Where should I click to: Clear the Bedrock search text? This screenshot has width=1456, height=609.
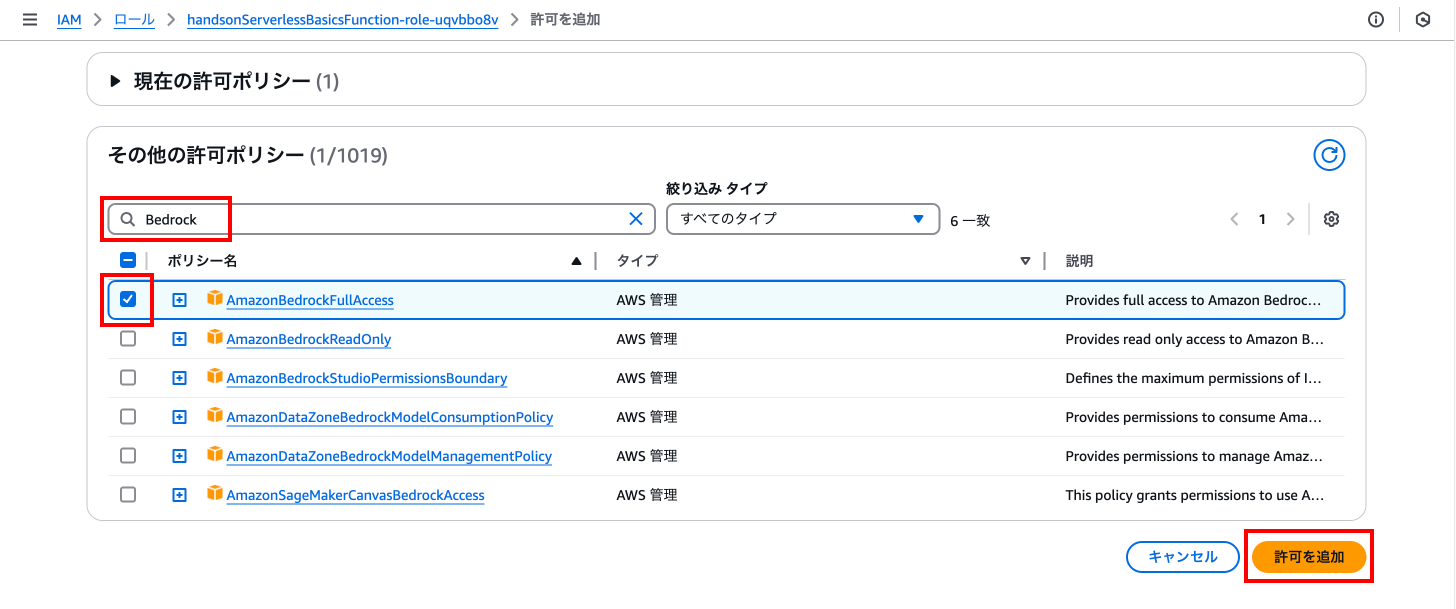(636, 219)
